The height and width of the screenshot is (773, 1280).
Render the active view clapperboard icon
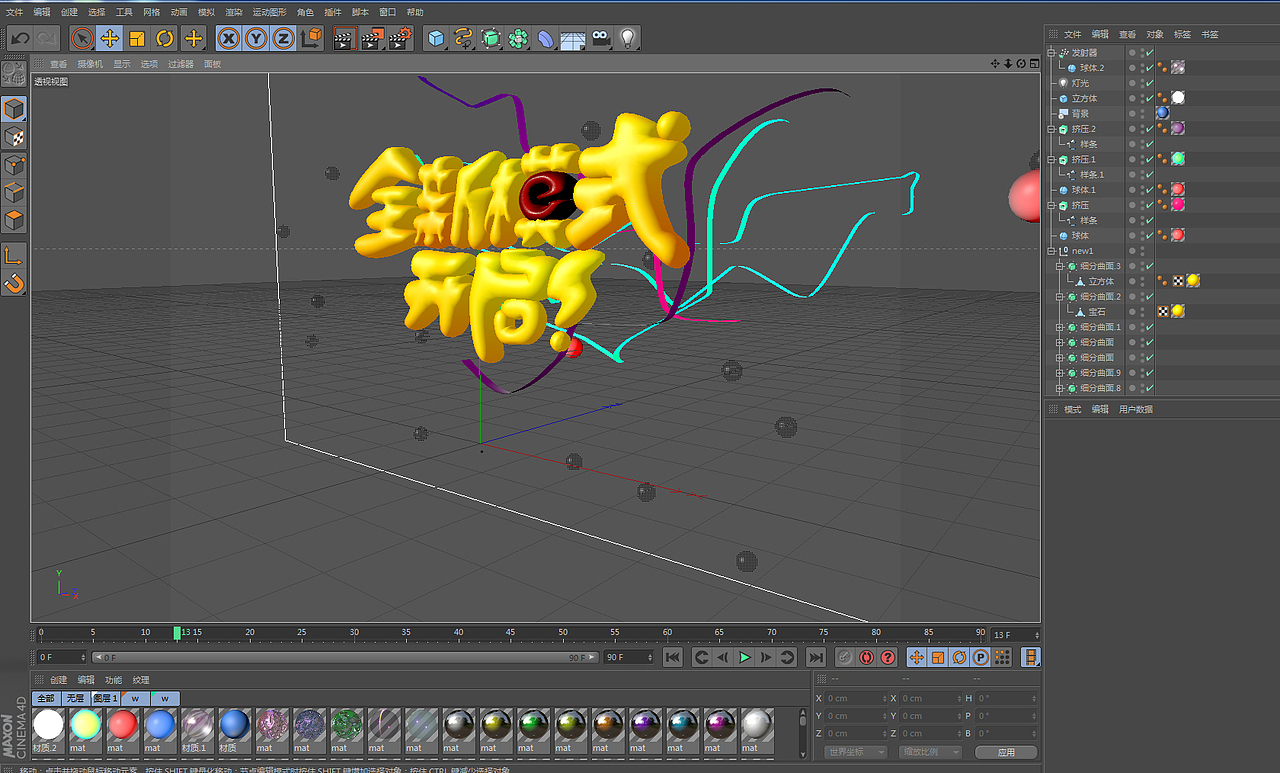click(x=344, y=39)
